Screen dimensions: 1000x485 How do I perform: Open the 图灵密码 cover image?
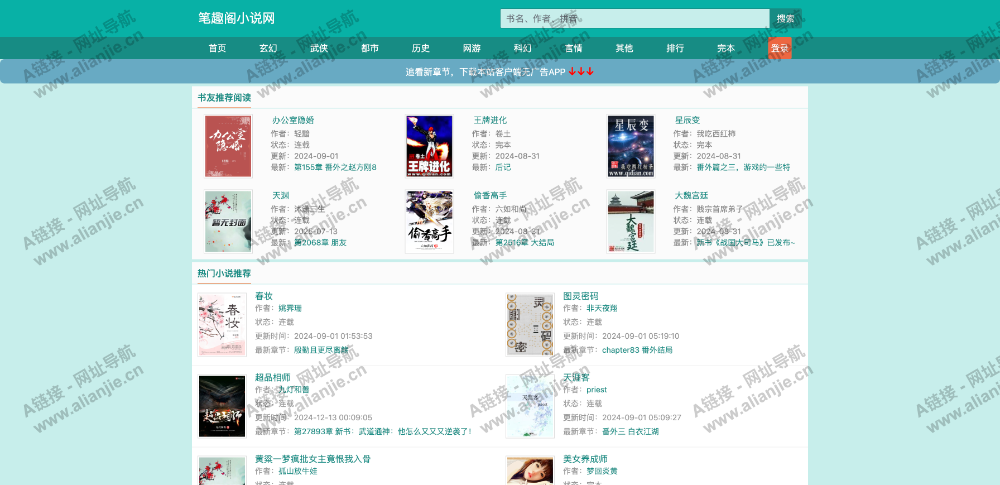(530, 325)
